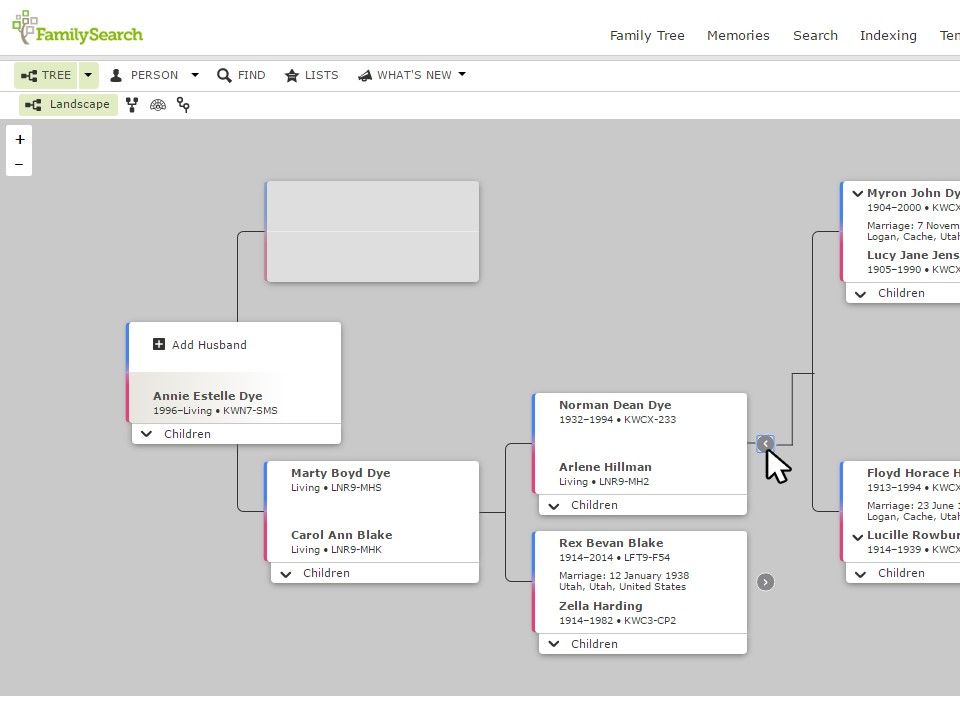
Task: Switch to the Portrait tree view icon
Action: pos(132,105)
